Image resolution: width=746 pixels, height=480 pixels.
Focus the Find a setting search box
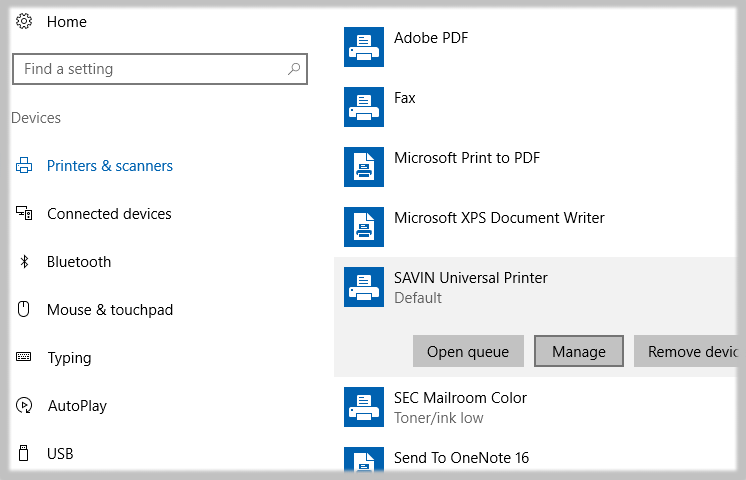click(150, 69)
